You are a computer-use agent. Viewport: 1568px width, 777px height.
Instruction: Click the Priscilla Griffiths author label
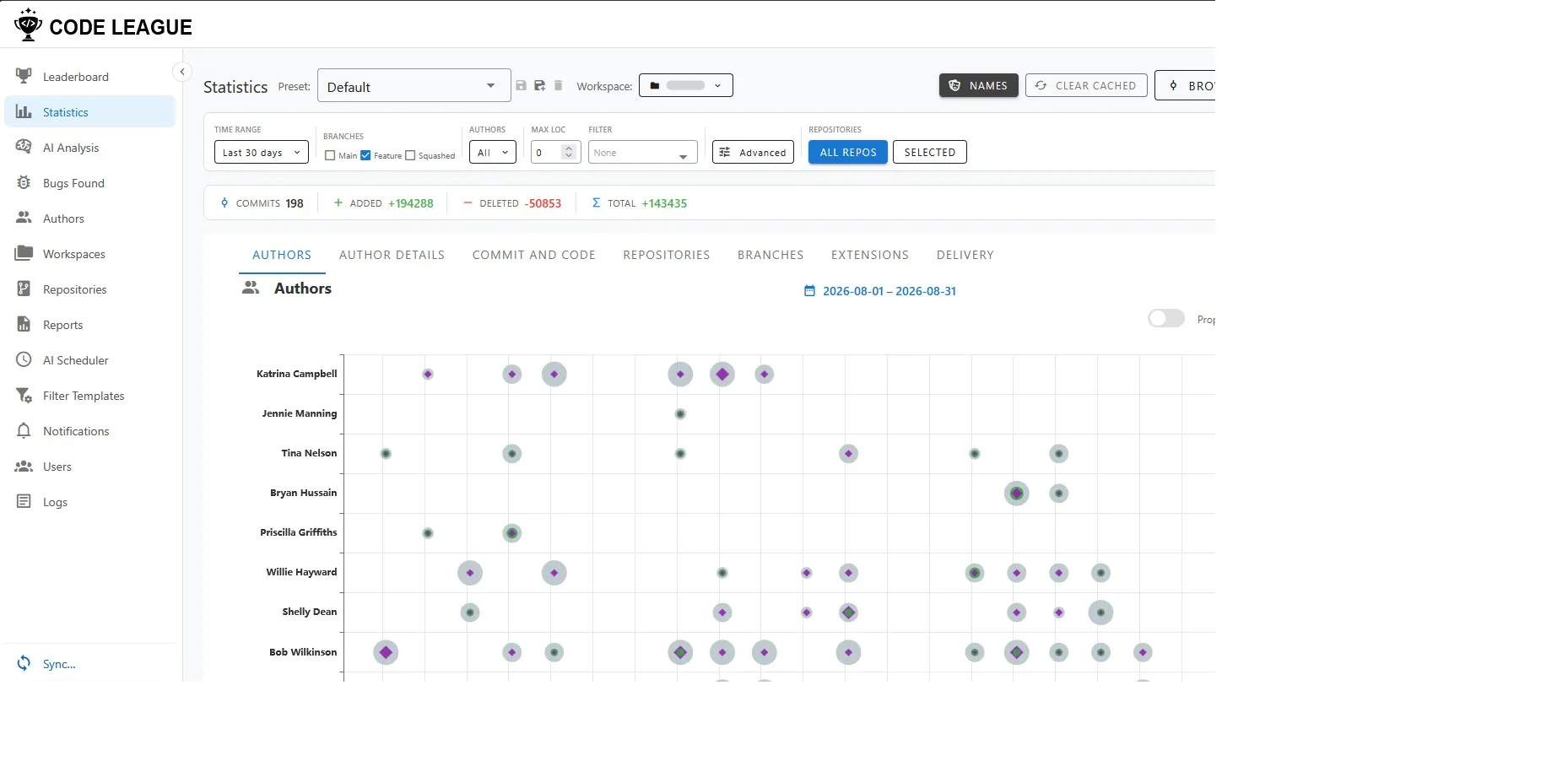298,532
